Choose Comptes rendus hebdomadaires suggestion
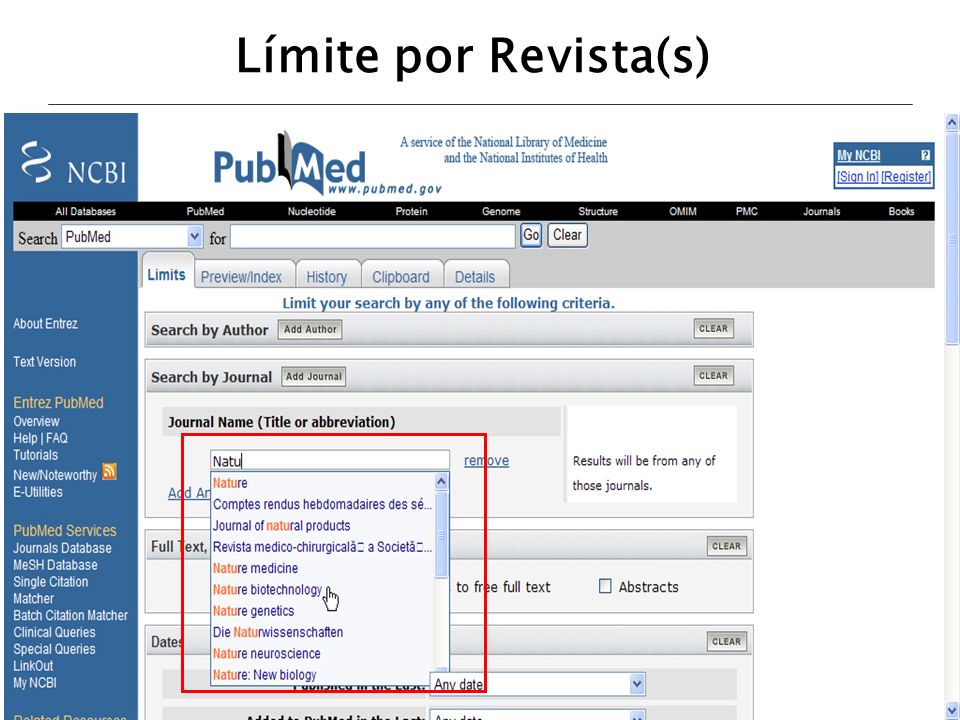Image resolution: width=960 pixels, height=720 pixels. pos(322,504)
